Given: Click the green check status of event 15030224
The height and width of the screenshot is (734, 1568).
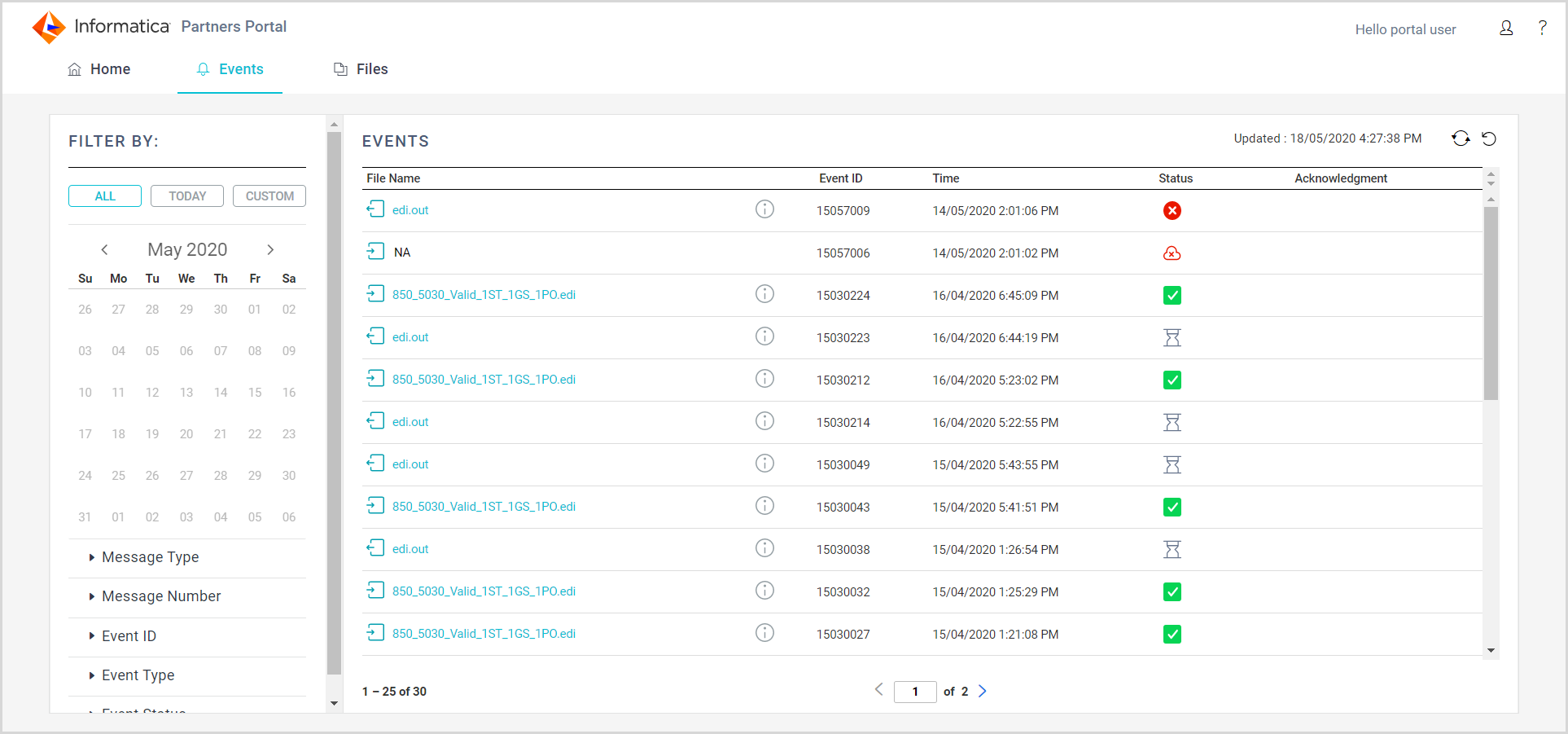Looking at the screenshot, I should coord(1172,296).
